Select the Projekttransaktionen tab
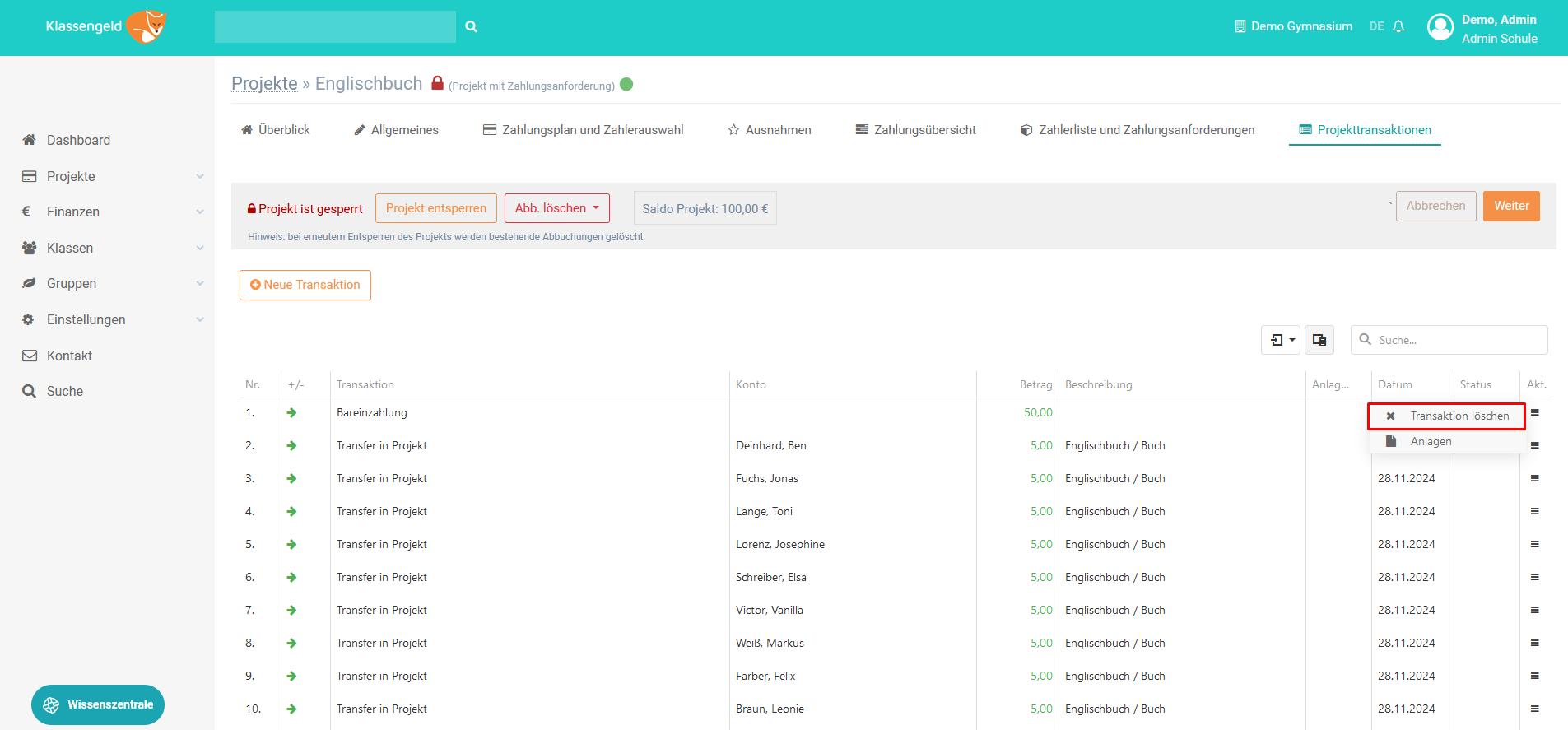 point(1365,130)
